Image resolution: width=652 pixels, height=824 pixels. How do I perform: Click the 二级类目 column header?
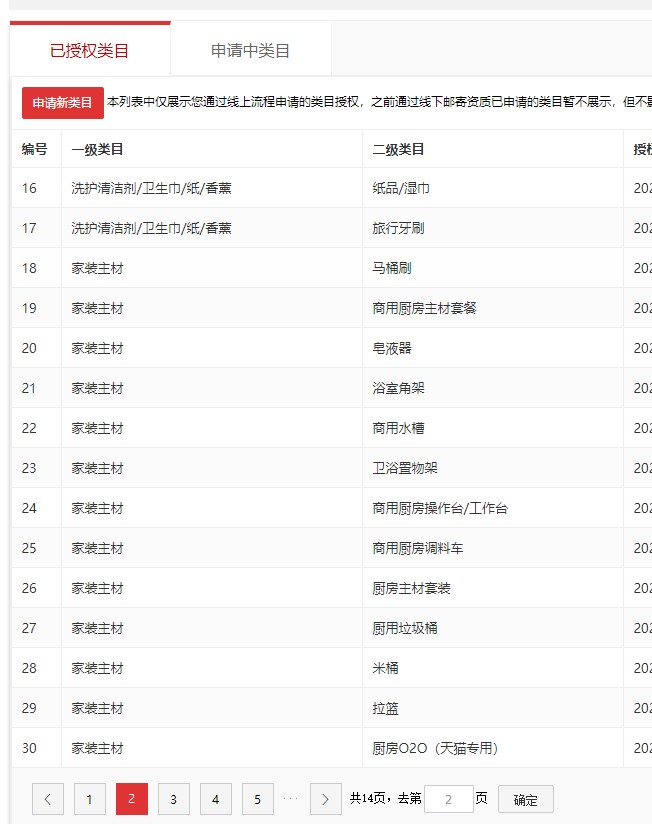[x=399, y=149]
